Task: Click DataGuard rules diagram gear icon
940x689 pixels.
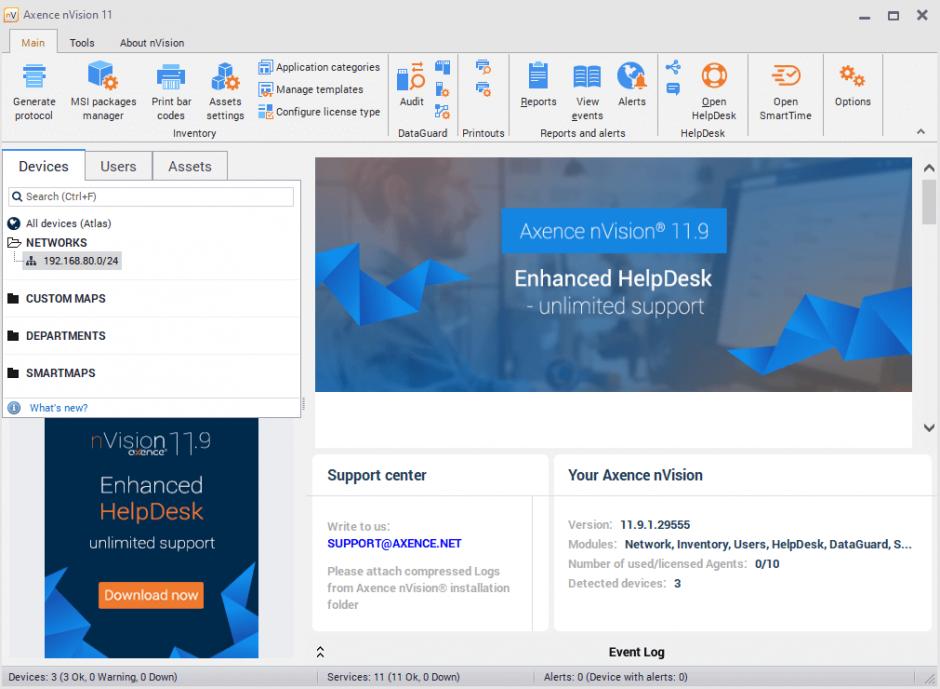Action: click(x=442, y=112)
